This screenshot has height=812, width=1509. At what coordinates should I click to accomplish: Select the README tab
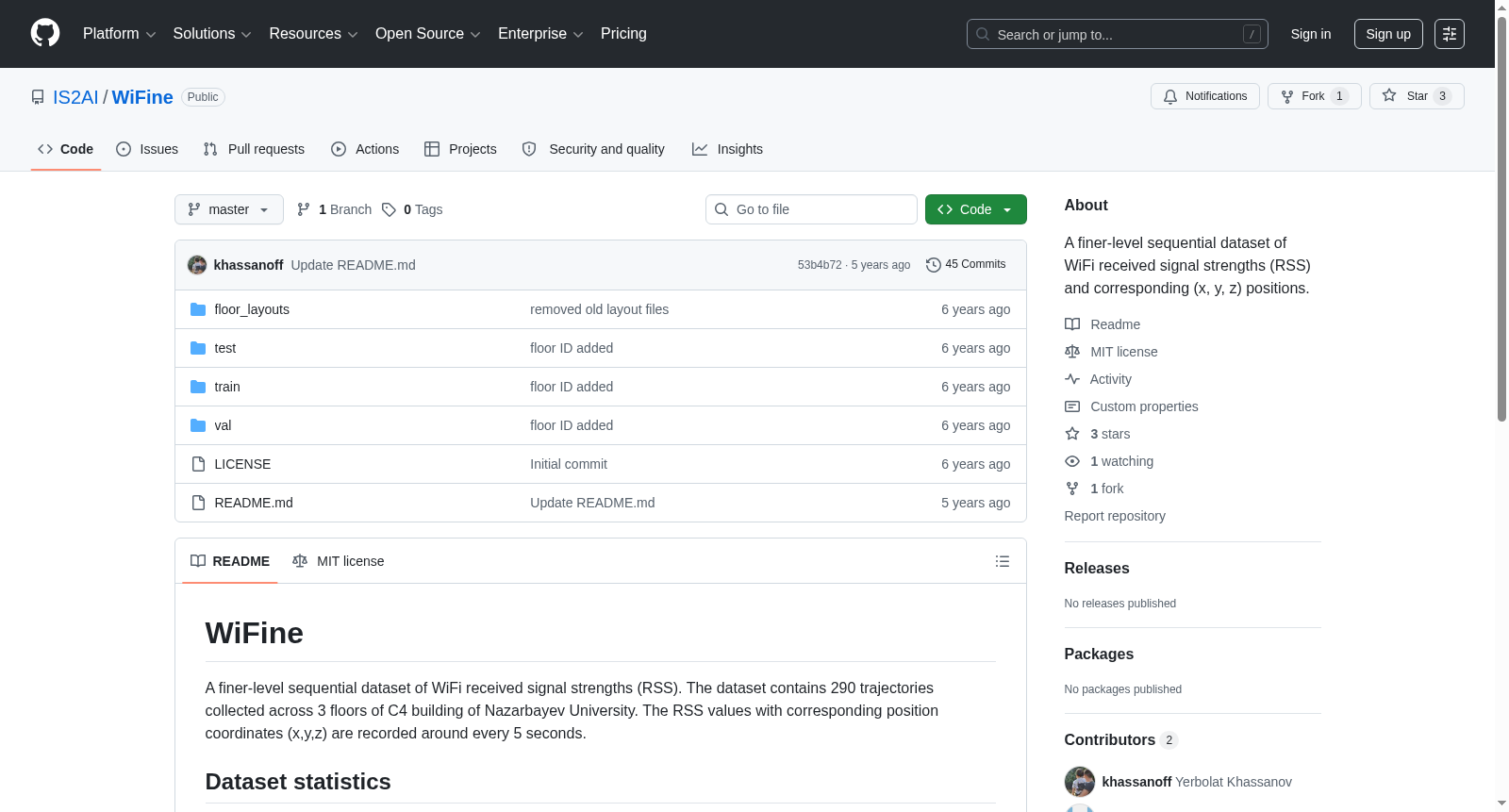coord(230,561)
